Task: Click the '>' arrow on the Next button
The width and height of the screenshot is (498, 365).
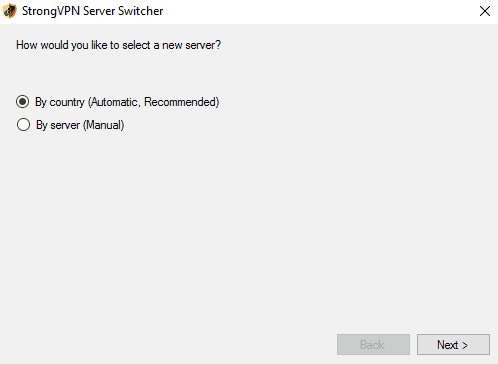Action: [x=465, y=345]
